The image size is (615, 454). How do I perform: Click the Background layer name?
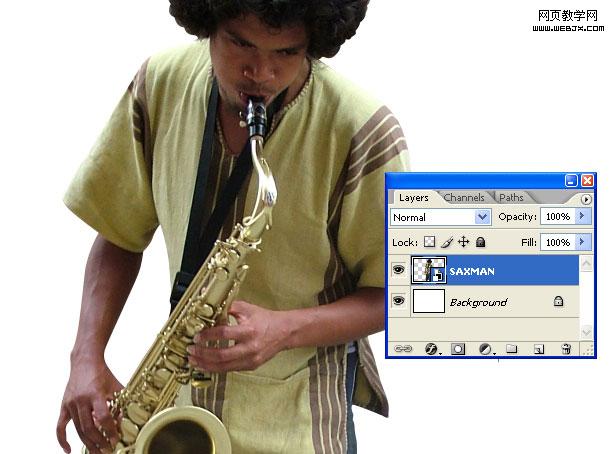[x=479, y=302]
